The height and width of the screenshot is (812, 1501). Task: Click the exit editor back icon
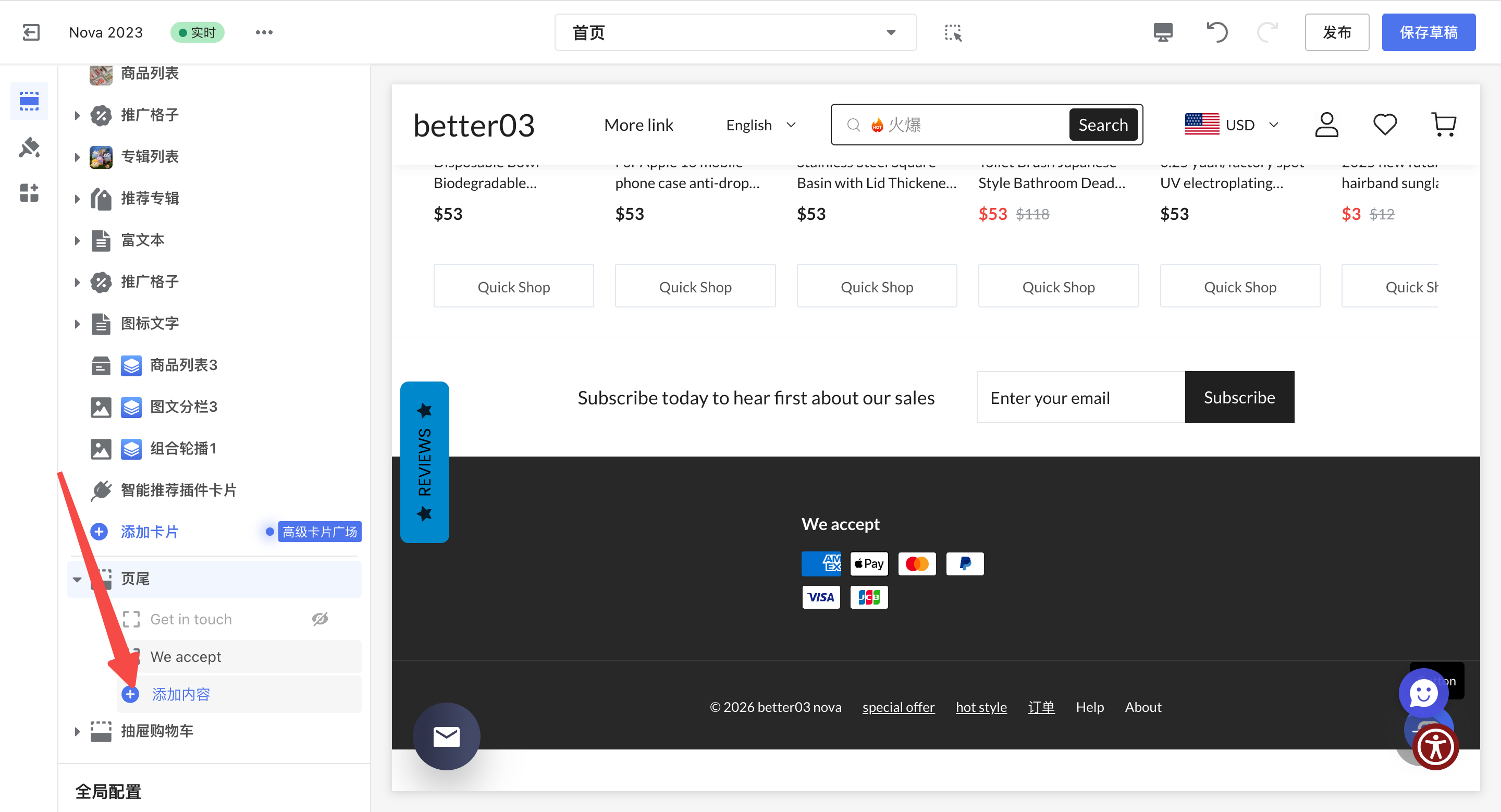[31, 32]
